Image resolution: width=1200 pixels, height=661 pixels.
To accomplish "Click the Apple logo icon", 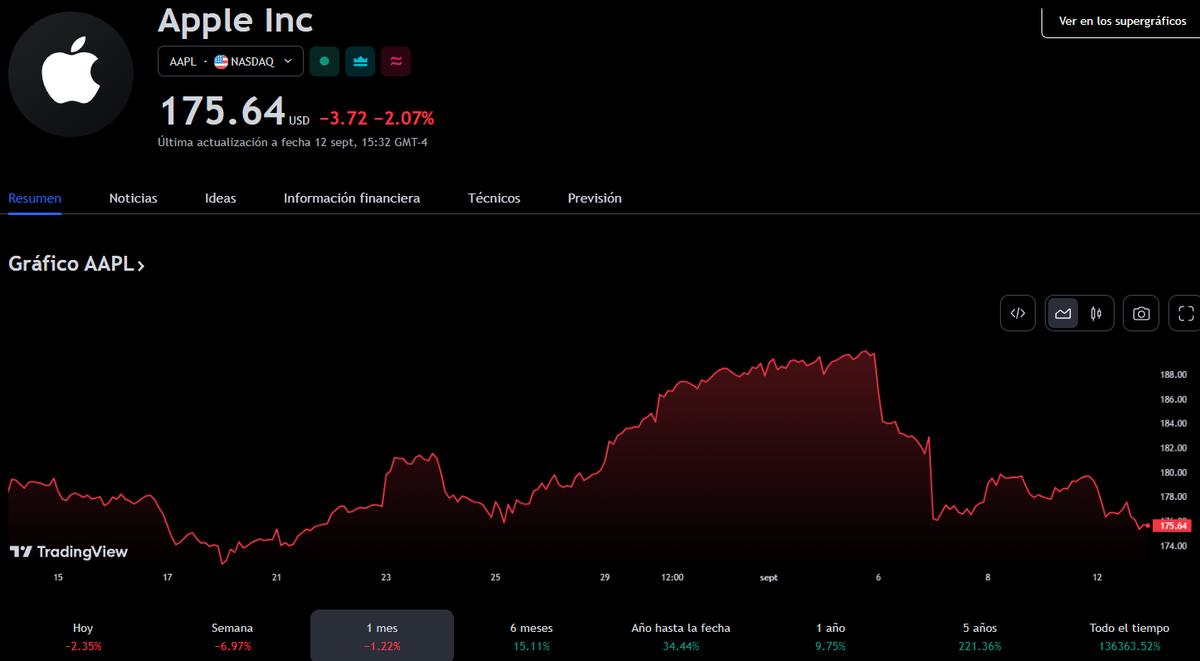I will coord(71,74).
